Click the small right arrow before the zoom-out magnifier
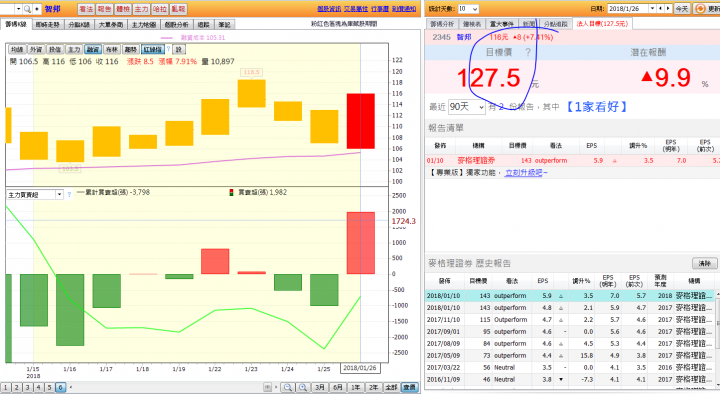 pos(277,387)
